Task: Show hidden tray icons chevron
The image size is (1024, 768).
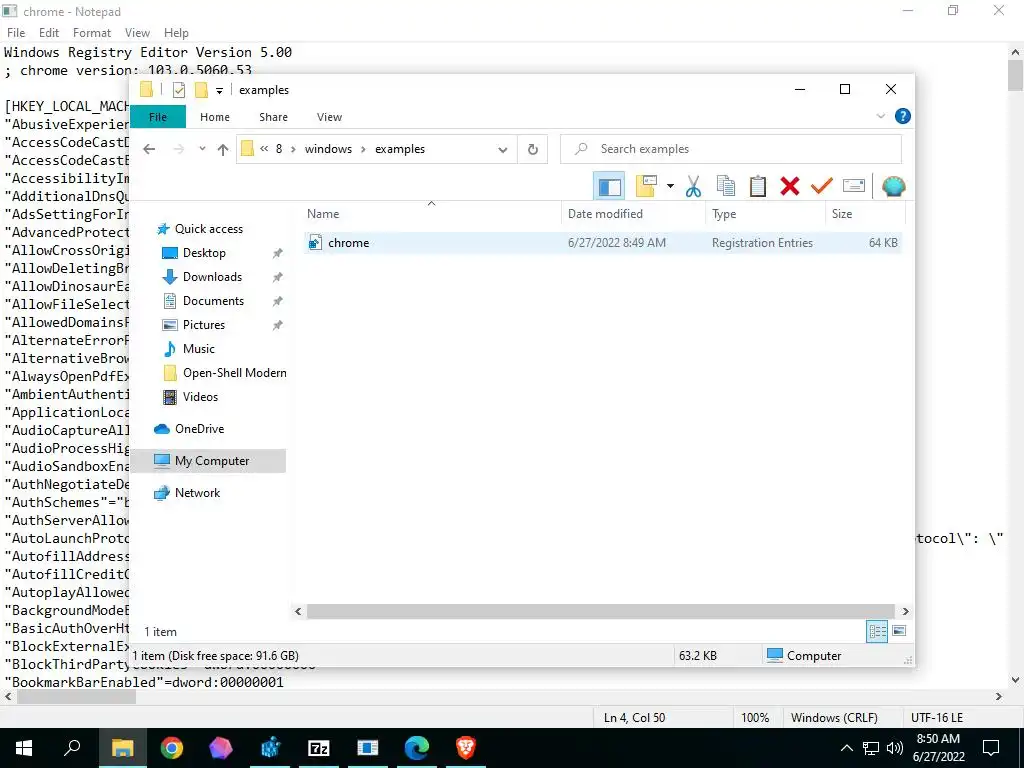Action: pyautogui.click(x=846, y=748)
